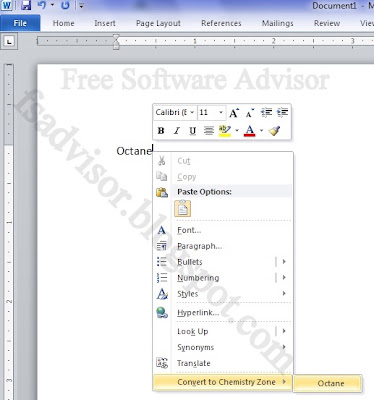This screenshot has height=400, width=374.
Task: Click the Keep Text Only paste icon
Action: [182, 209]
